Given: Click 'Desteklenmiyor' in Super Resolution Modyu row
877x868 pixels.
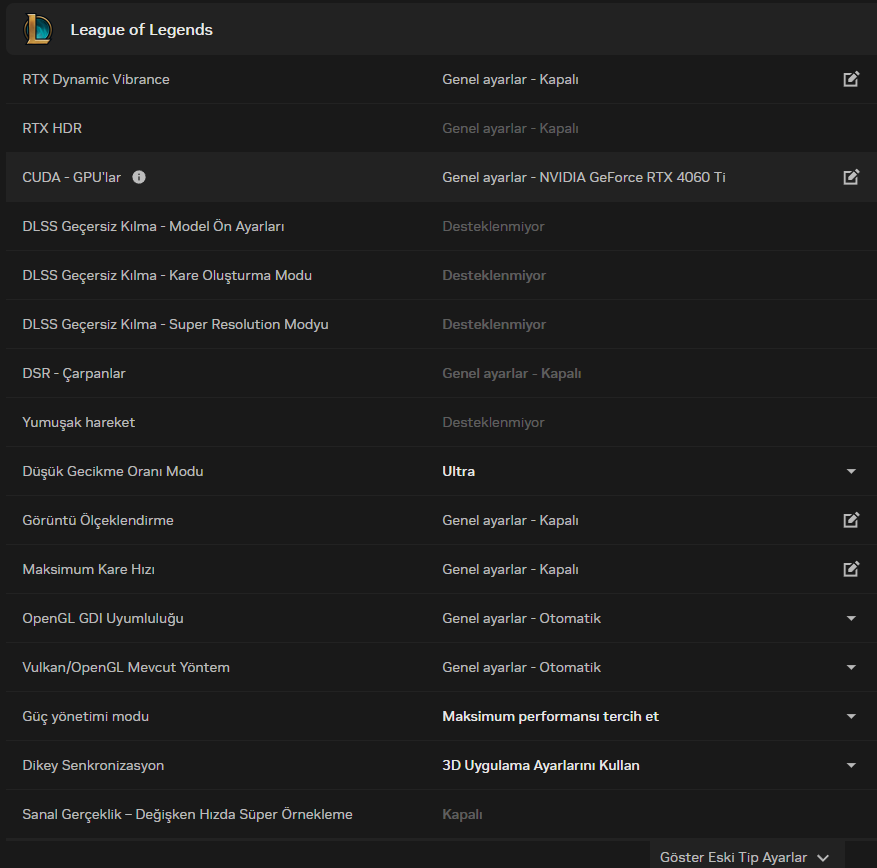Looking at the screenshot, I should click(x=494, y=324).
